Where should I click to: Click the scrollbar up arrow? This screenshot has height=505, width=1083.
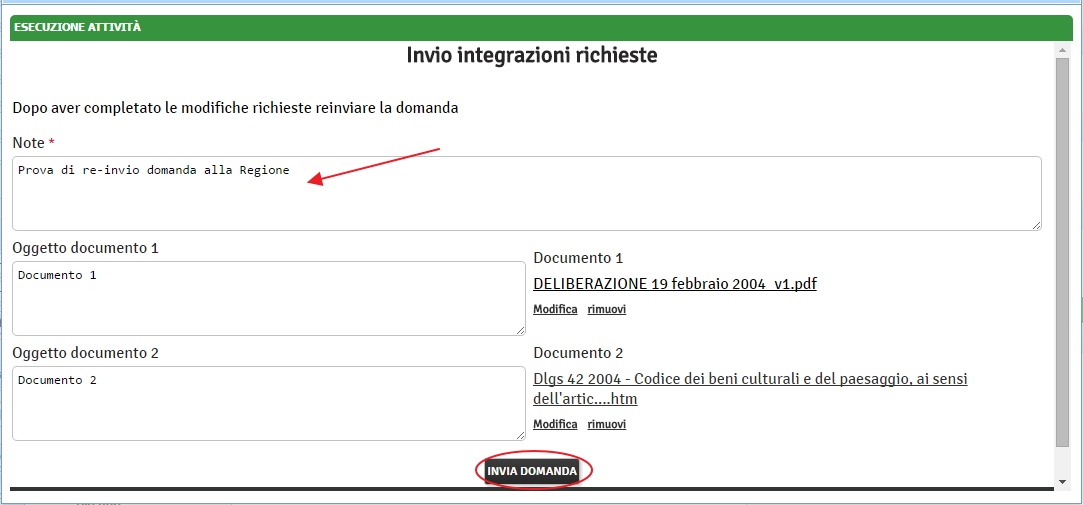[x=1062, y=49]
